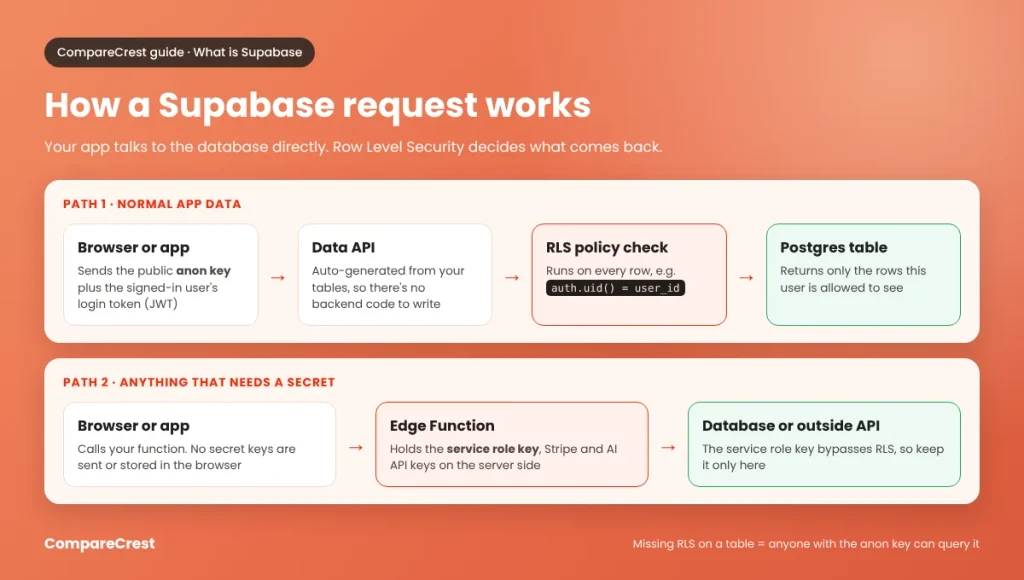The image size is (1024, 580).
Task: Click the "CompareCrest guide · What is Supabase" badge
Action: [179, 52]
